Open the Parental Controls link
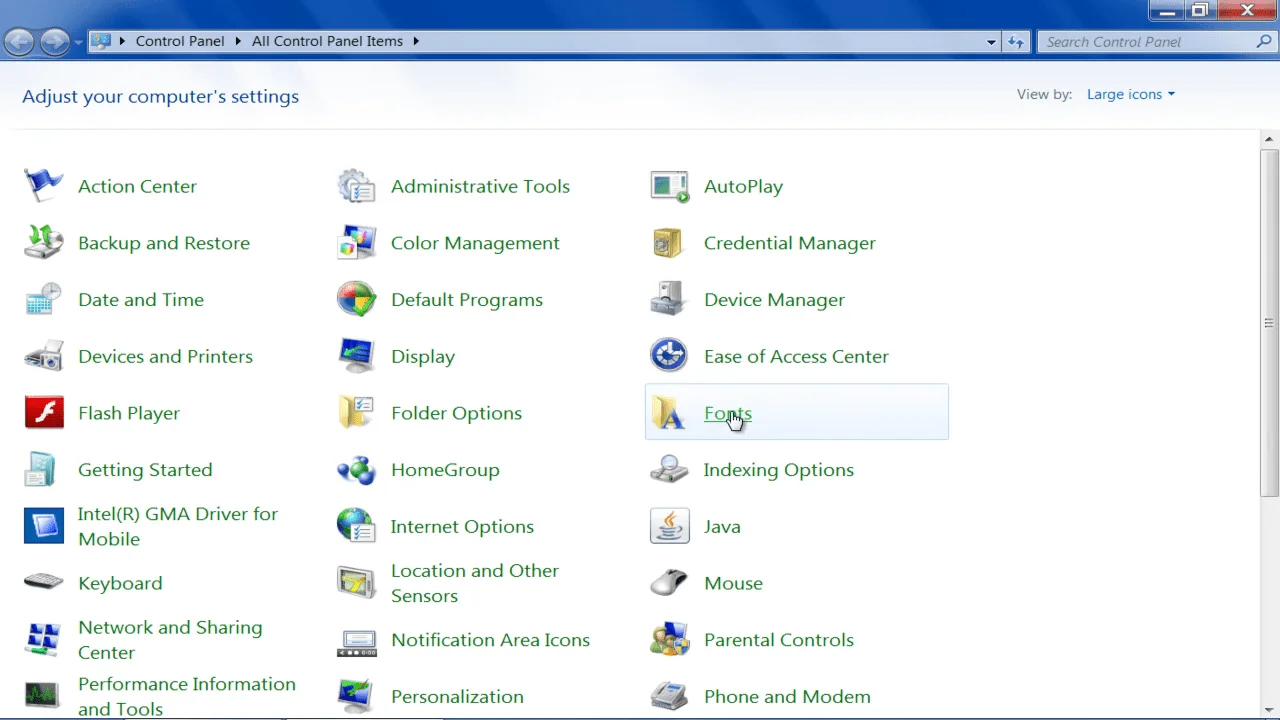Screen dimensions: 1280x720 [779, 640]
